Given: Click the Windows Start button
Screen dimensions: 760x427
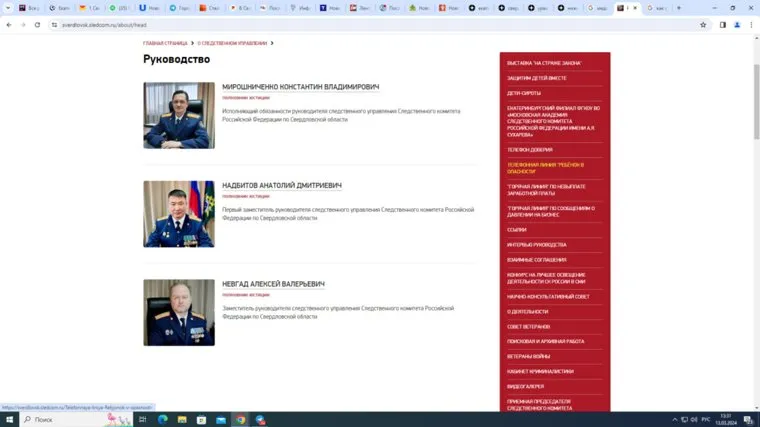Looking at the screenshot, I should click(x=9, y=419).
